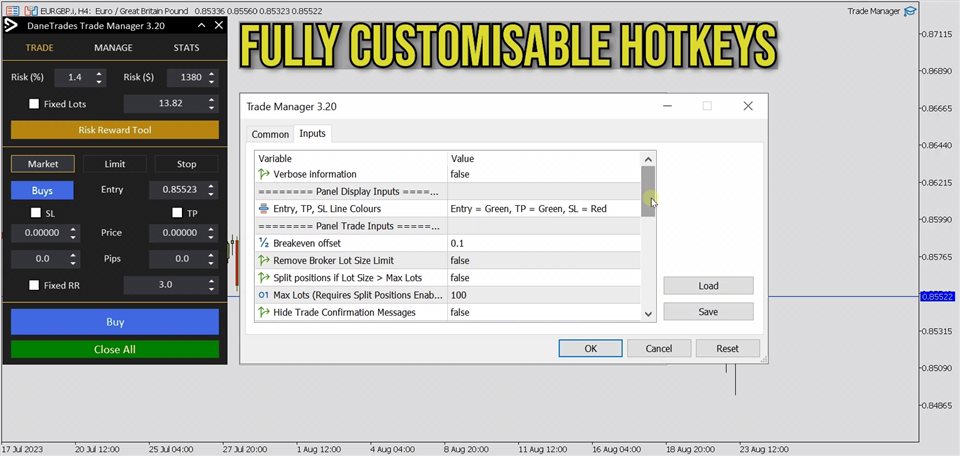Click the Breakeven offset row icon
The image size is (960, 456).
(264, 243)
